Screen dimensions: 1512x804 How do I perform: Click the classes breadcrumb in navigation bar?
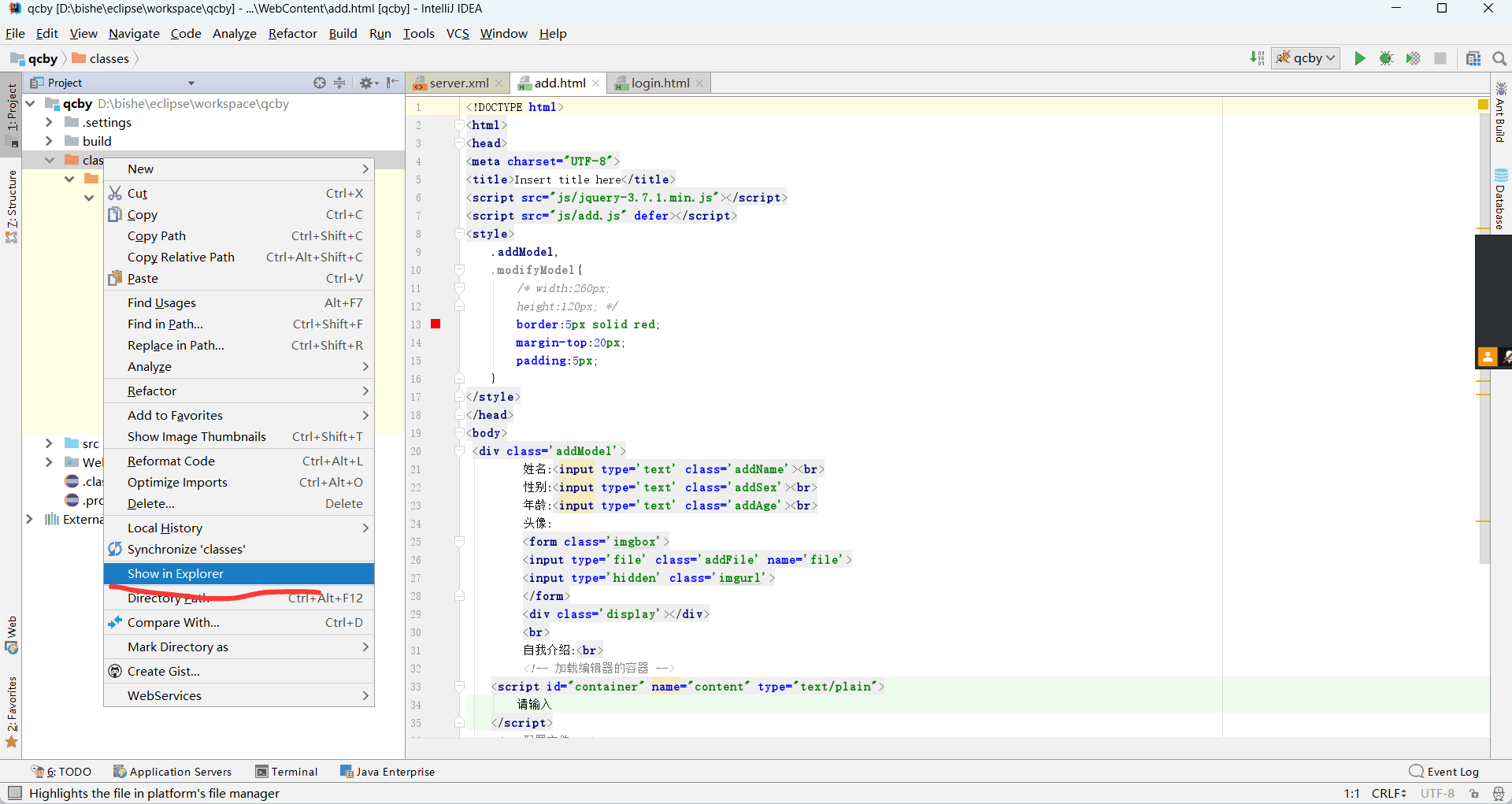(x=101, y=58)
